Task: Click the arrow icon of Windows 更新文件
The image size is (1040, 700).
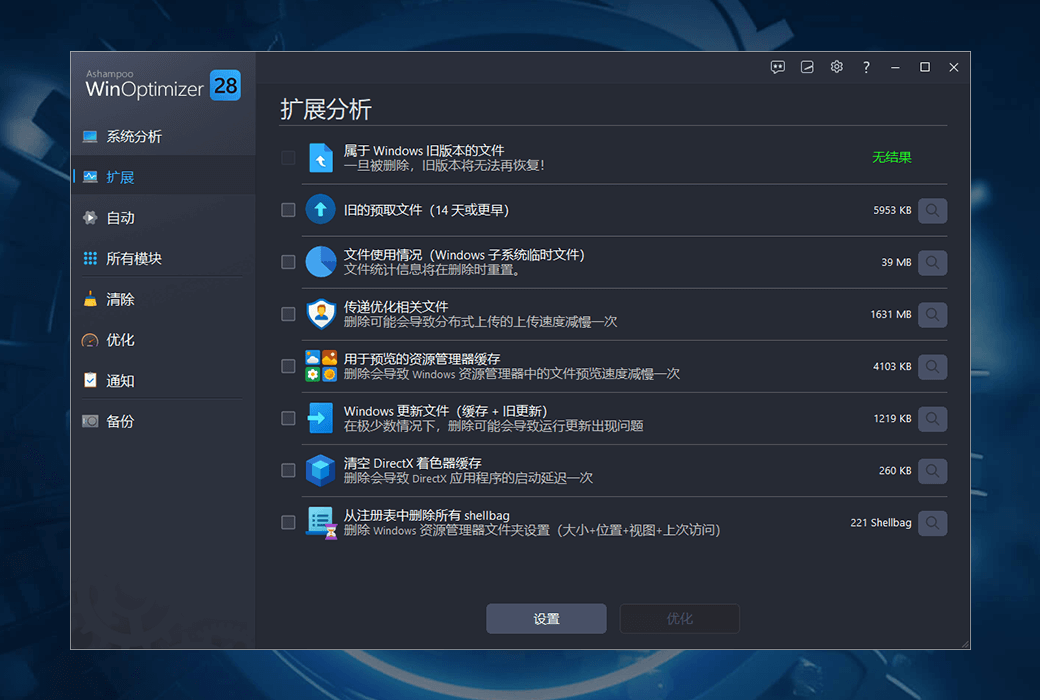Action: point(320,418)
